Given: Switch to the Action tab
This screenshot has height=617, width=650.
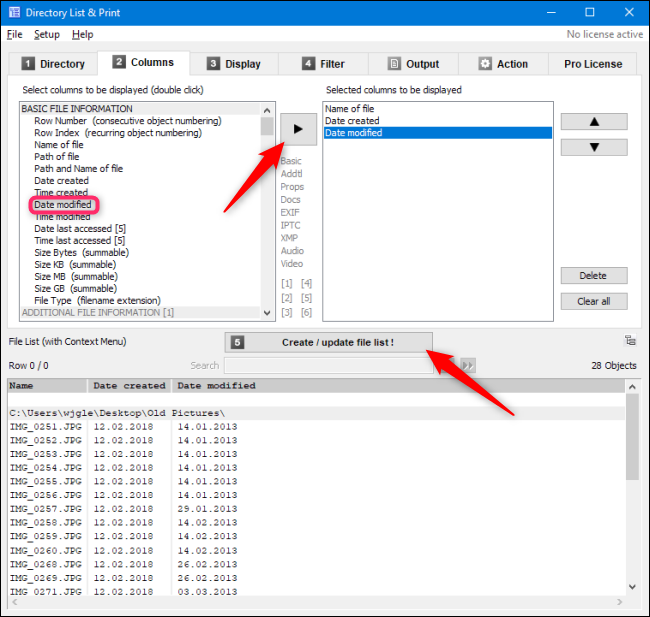Looking at the screenshot, I should pyautogui.click(x=503, y=64).
